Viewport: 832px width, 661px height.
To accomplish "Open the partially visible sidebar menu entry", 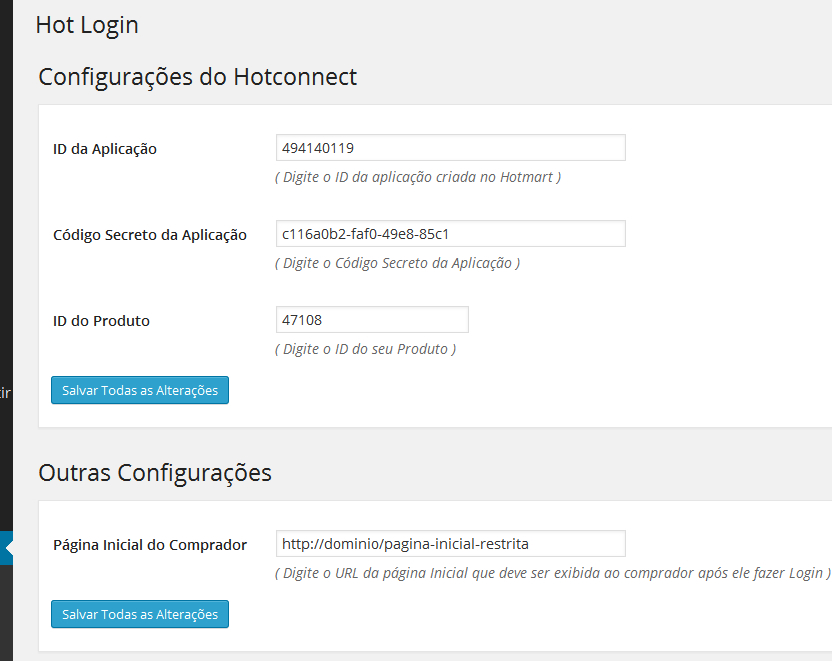I will click(x=4, y=393).
